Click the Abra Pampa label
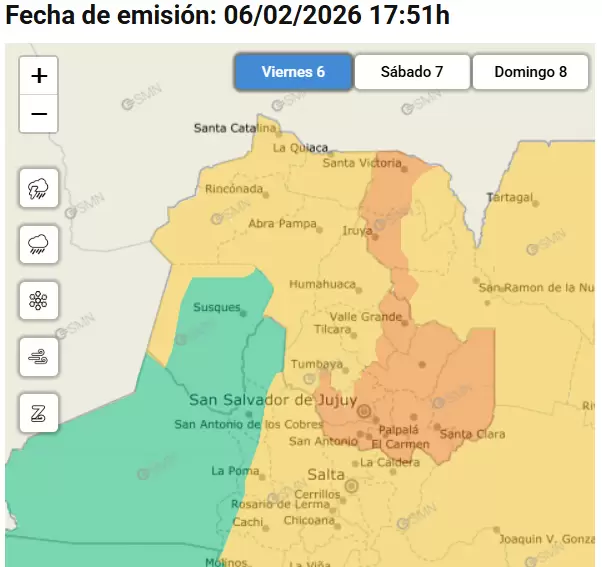Viewport: 602px width, 567px height. (283, 223)
